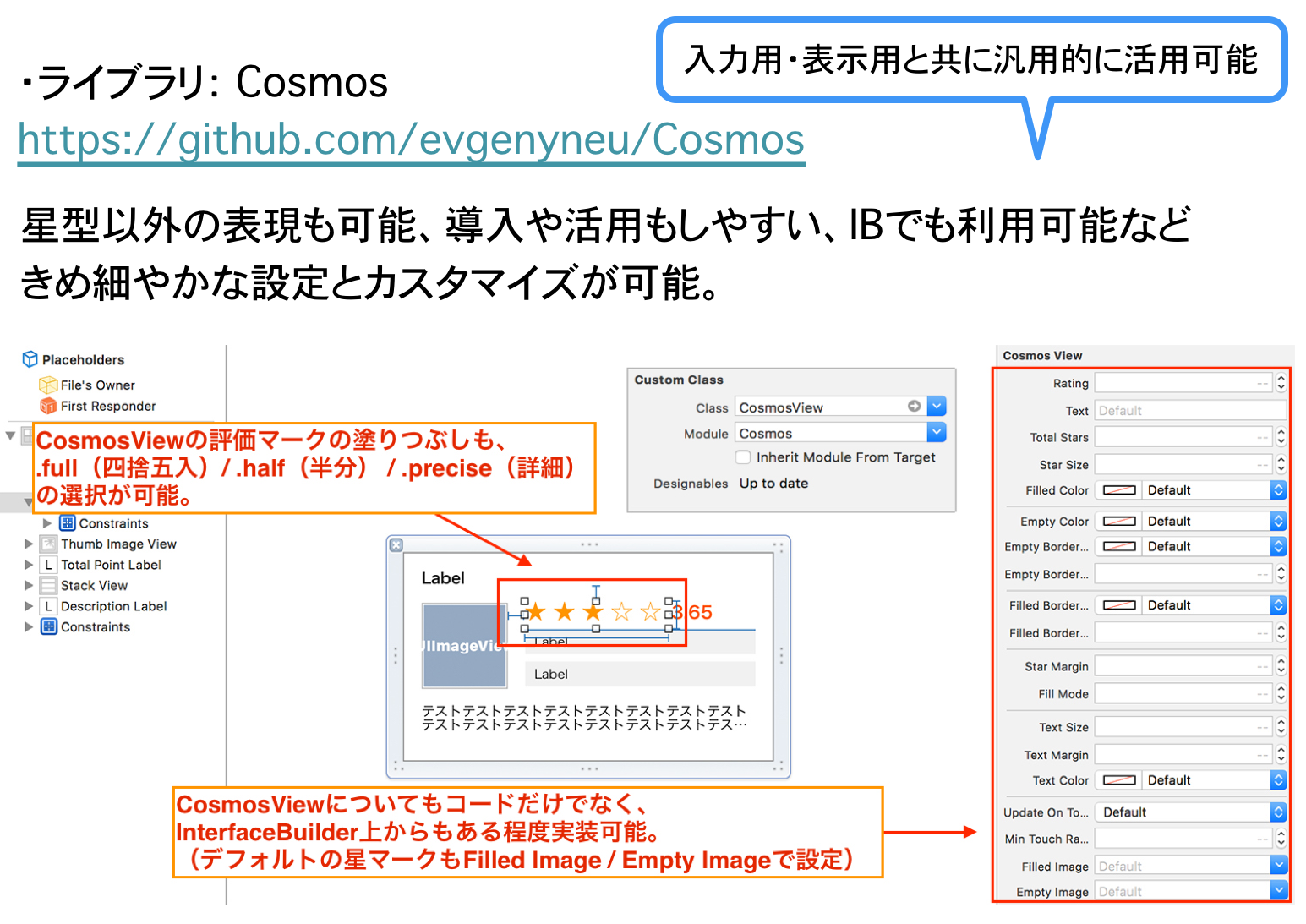Click the Total Stars stepper
This screenshot has width=1306, height=924.
tap(1281, 437)
